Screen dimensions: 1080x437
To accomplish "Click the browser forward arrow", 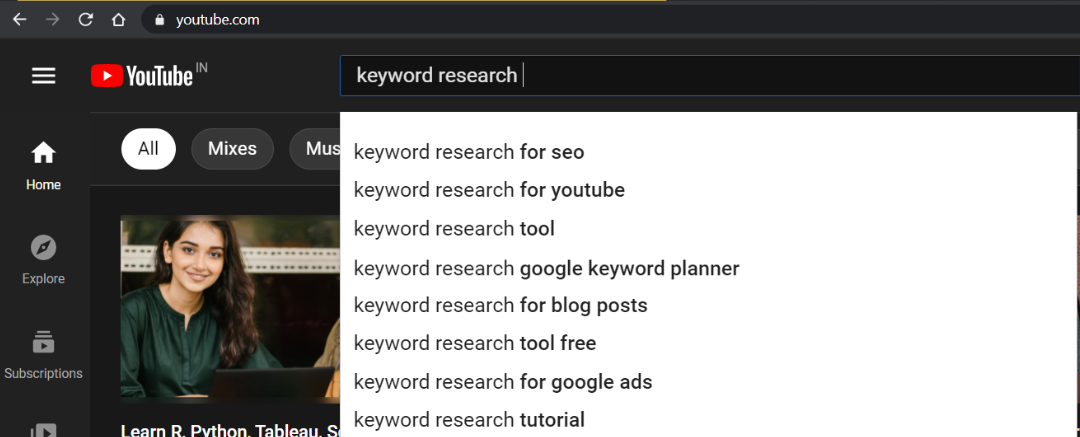I will tap(52, 19).
